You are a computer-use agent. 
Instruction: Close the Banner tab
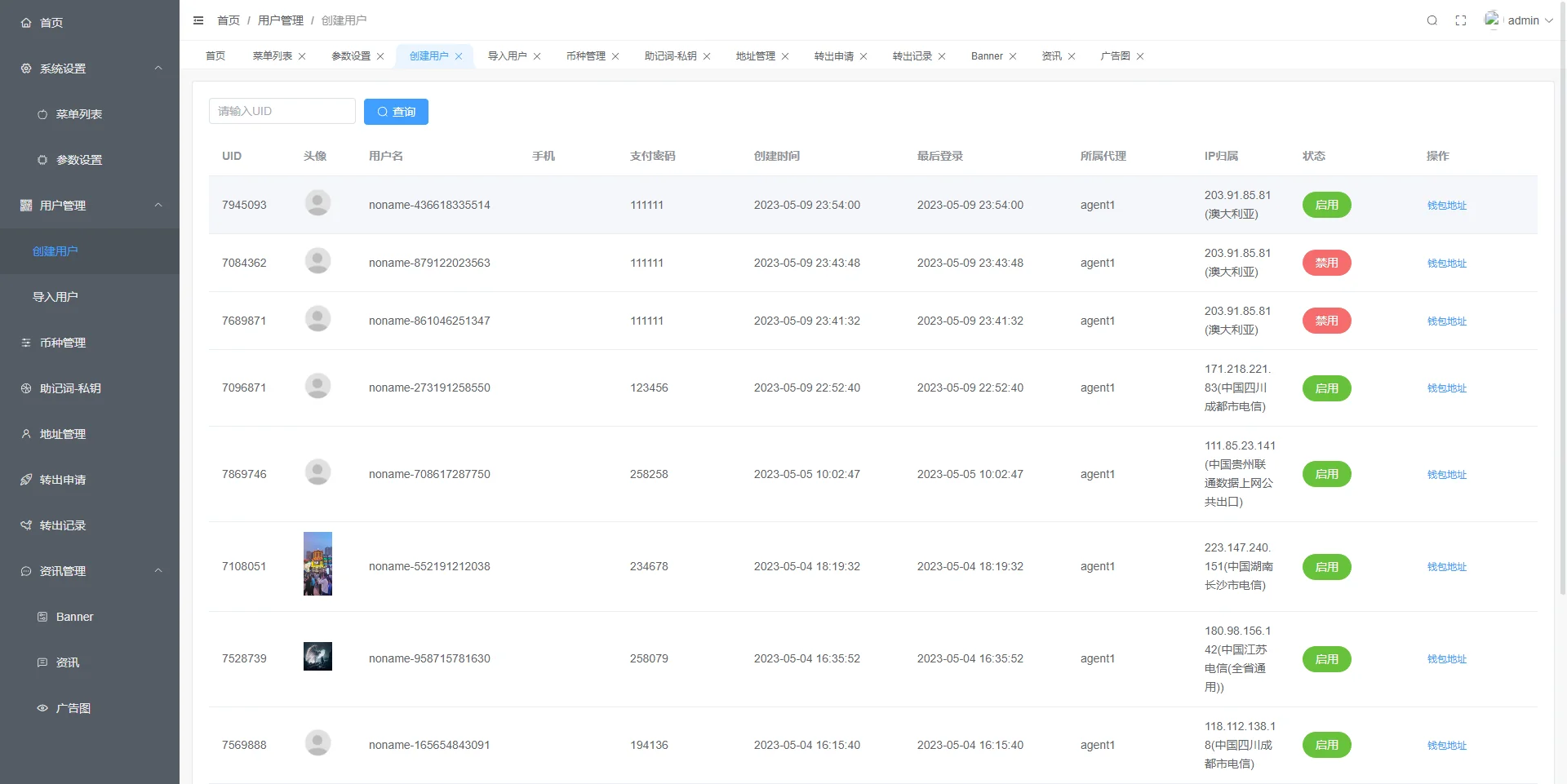(x=1013, y=56)
